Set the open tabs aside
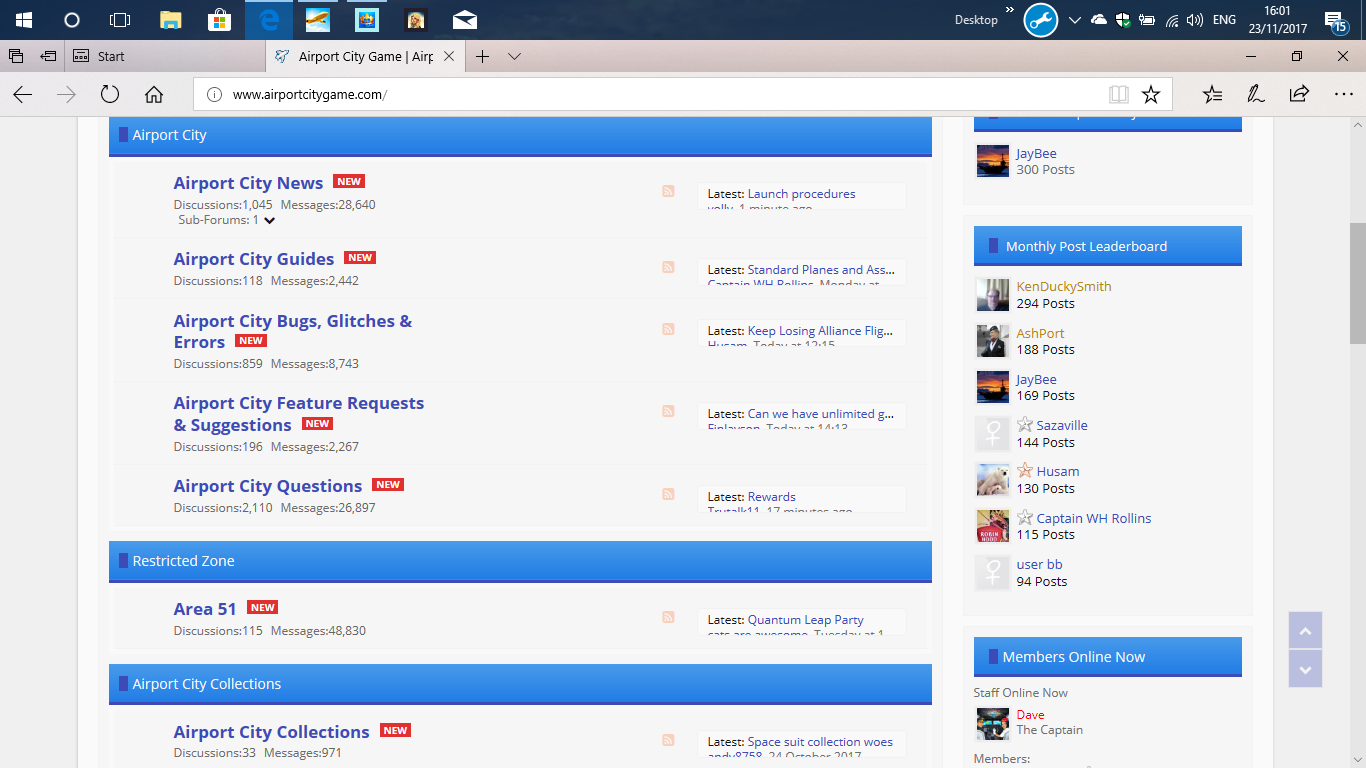 pos(48,56)
